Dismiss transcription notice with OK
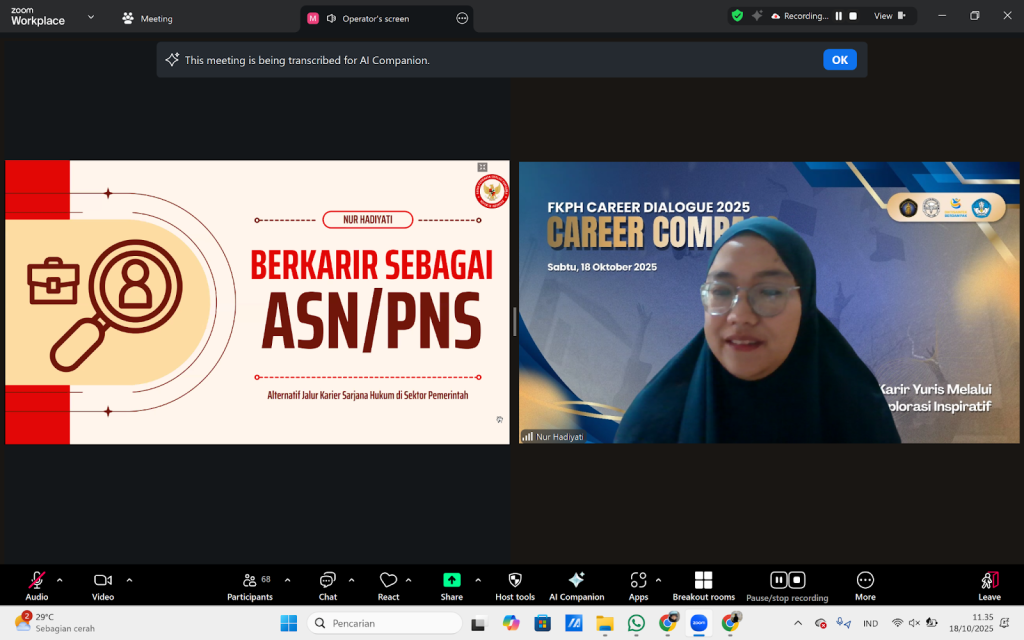This screenshot has height=640, width=1024. point(839,60)
